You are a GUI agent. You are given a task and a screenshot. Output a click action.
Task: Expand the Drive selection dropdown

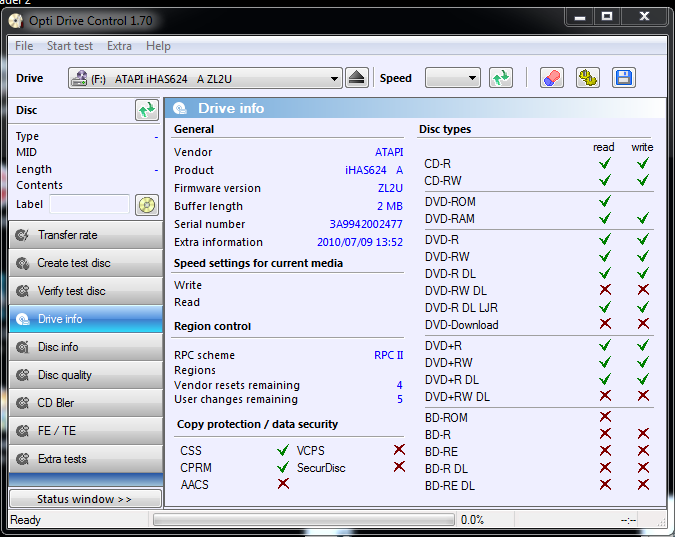click(x=205, y=78)
